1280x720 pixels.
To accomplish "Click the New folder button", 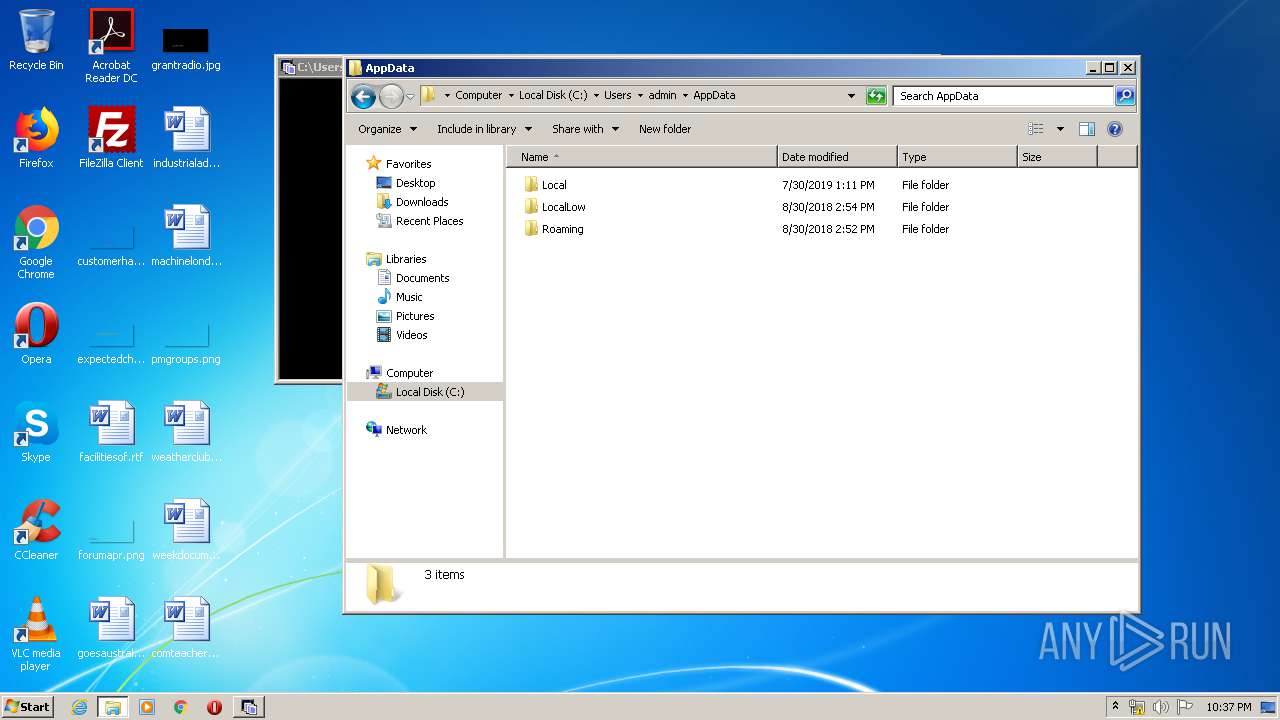I will pos(665,129).
